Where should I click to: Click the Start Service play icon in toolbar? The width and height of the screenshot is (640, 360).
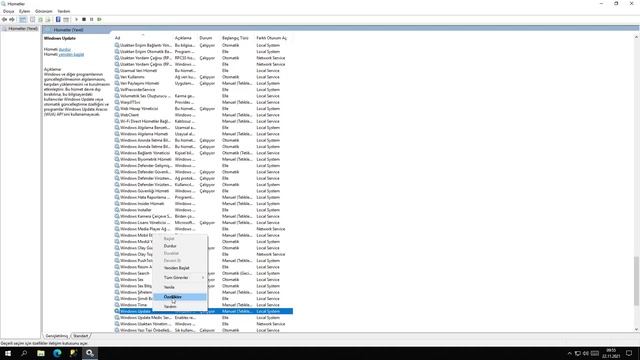(x=76, y=20)
